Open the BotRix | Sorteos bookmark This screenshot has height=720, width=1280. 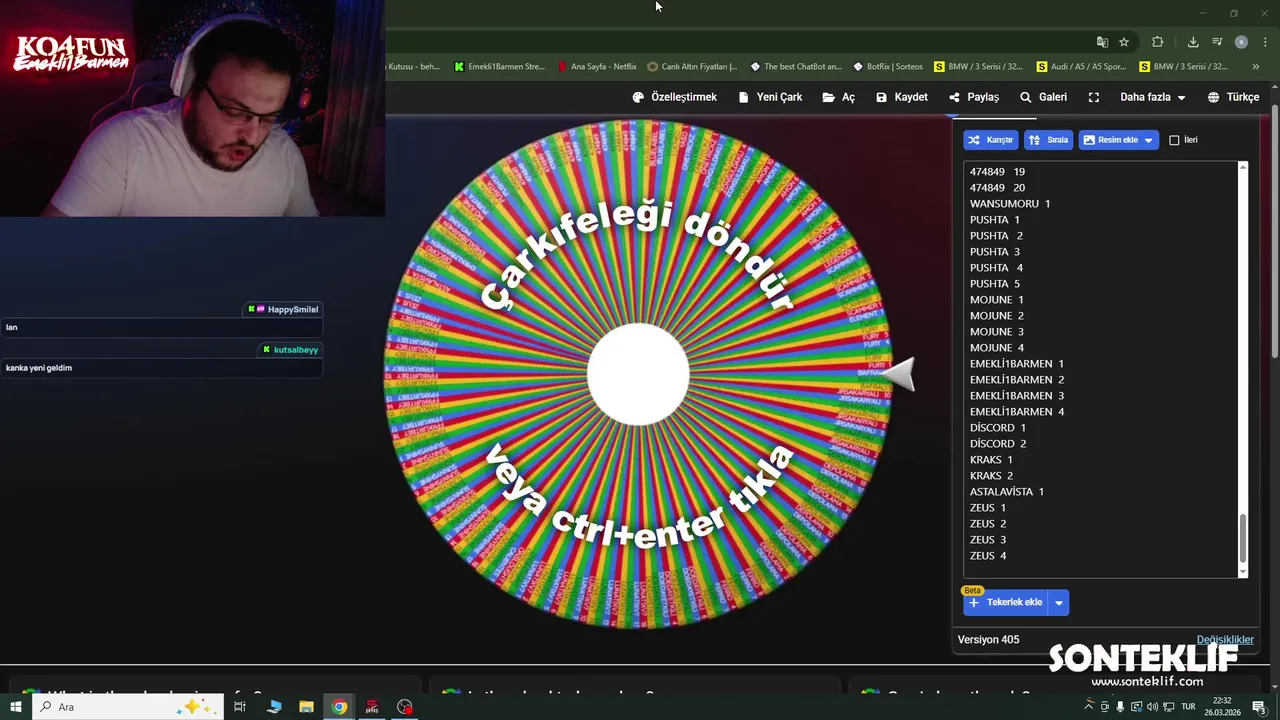coord(888,67)
